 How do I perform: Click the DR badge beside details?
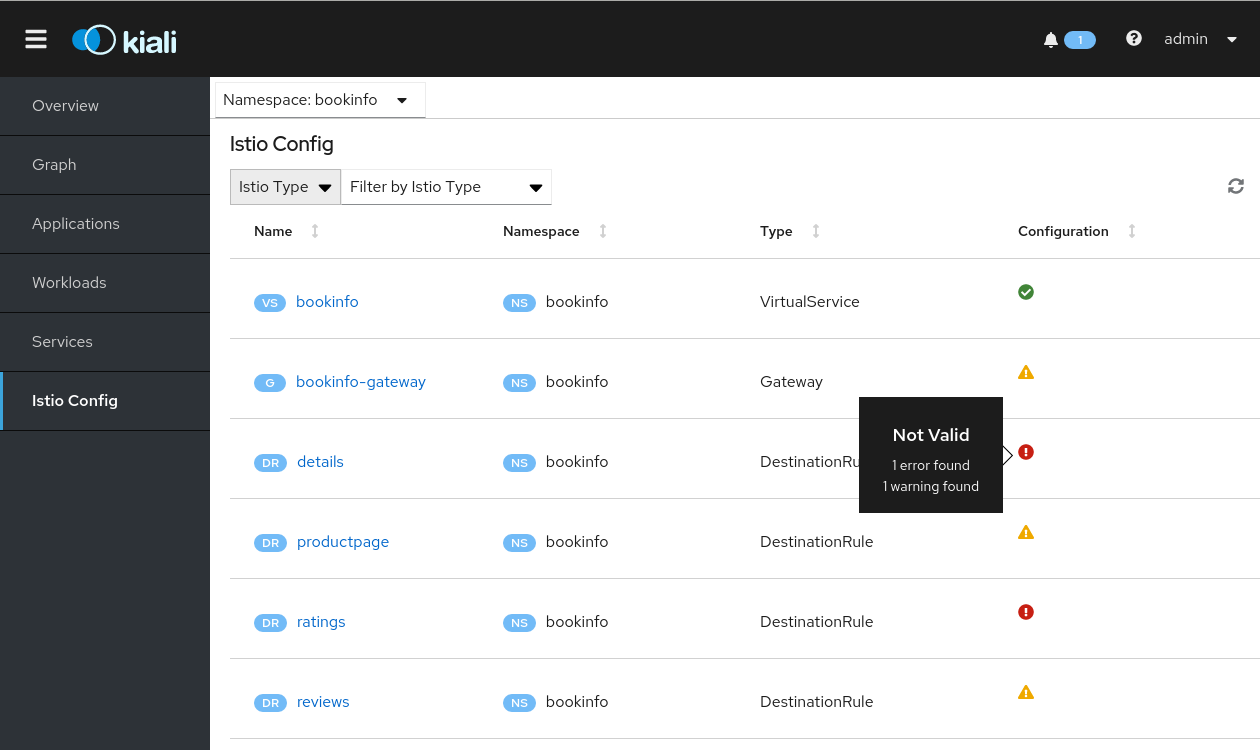(x=270, y=463)
